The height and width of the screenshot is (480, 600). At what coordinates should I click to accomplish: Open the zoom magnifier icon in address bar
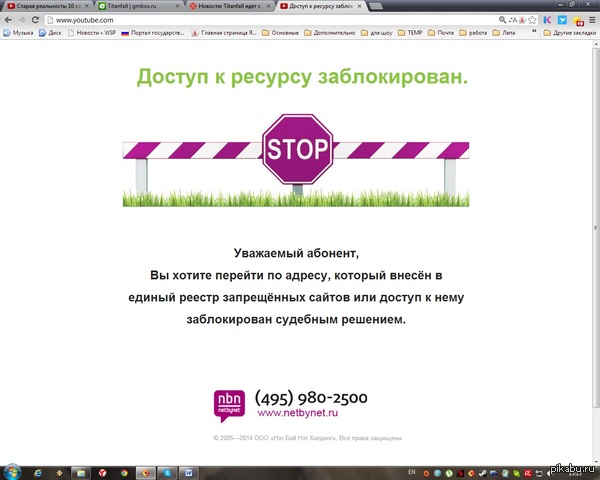502,20
